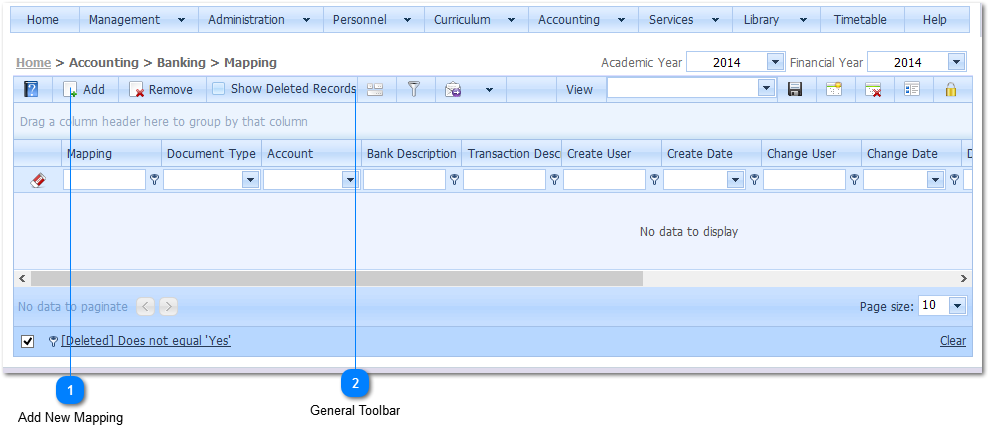Screen dimensions: 990x441
Task: Click the Remove mapping button
Action: point(161,90)
